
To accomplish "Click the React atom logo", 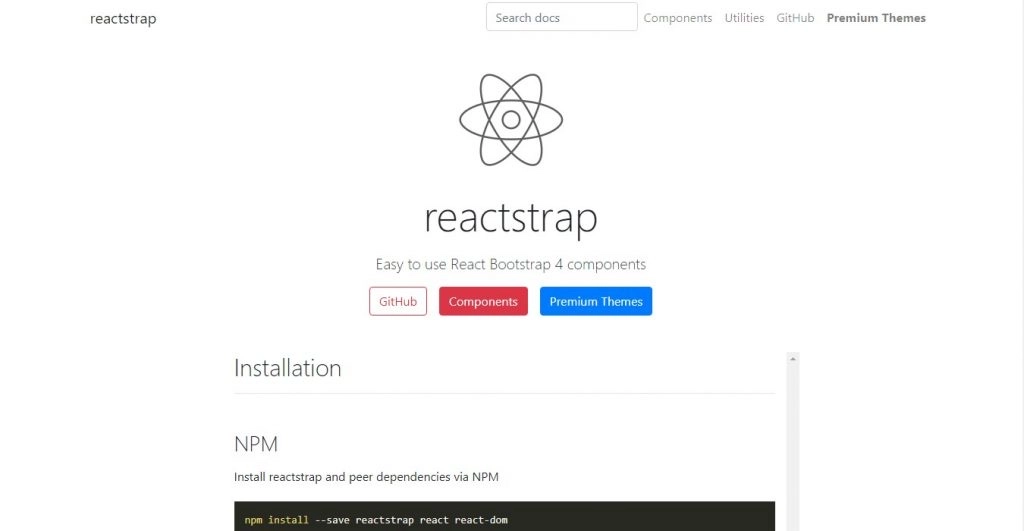I will coord(511,120).
